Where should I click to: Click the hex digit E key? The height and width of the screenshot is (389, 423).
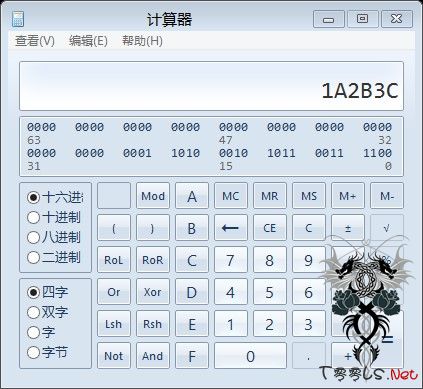coord(192,324)
